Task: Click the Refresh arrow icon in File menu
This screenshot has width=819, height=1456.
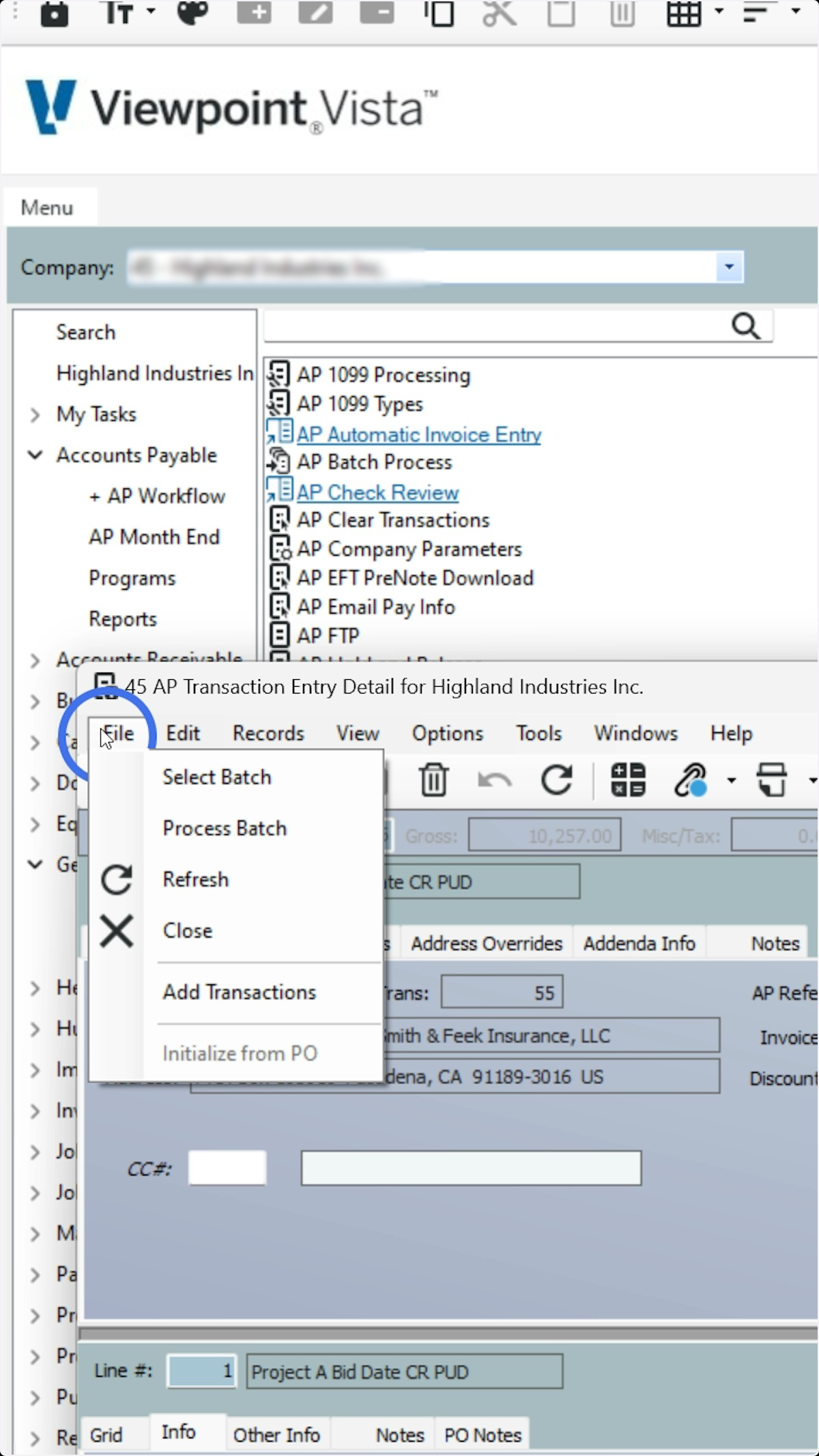Action: coord(117,879)
